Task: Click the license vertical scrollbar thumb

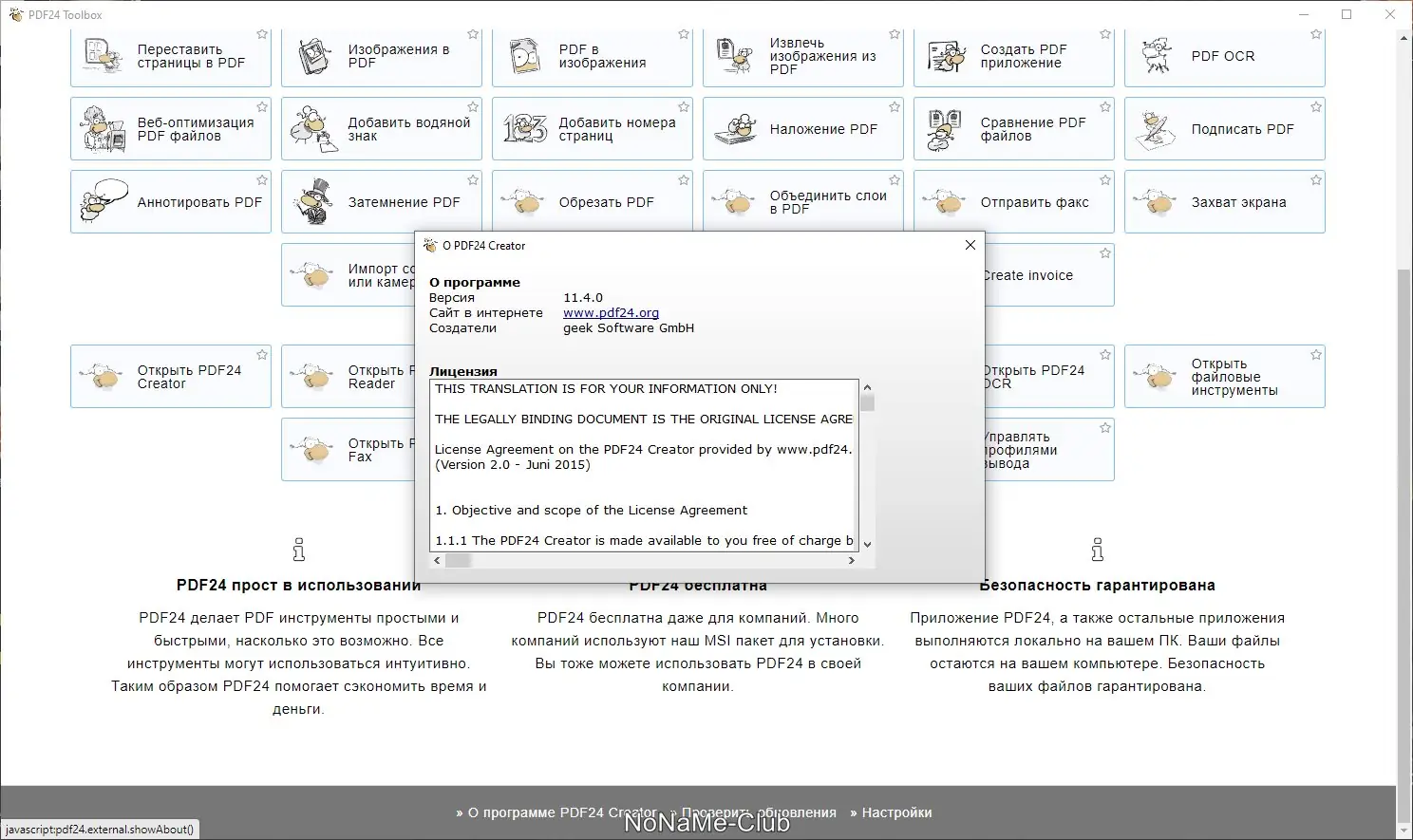Action: pos(867,402)
